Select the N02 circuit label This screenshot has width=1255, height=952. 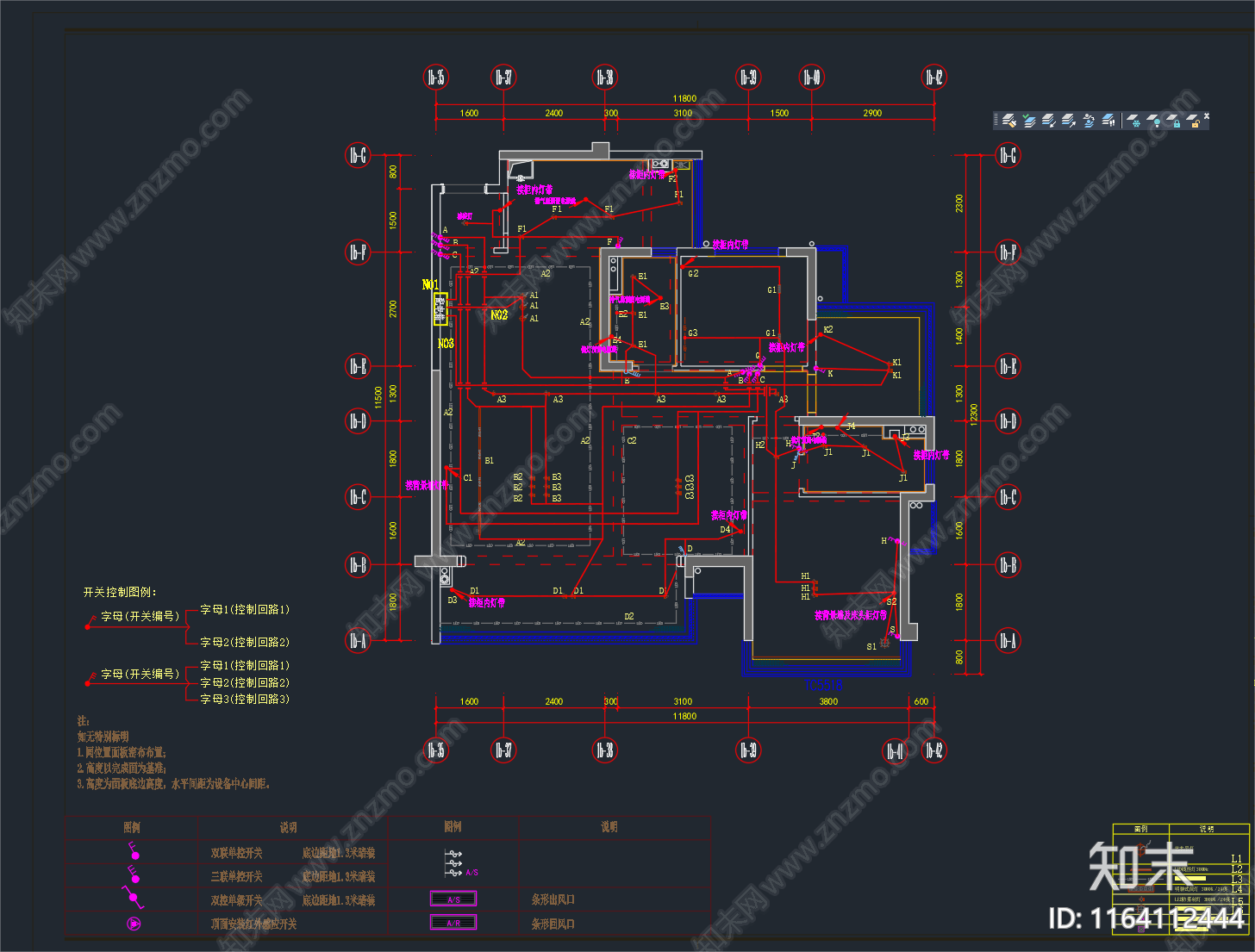tap(499, 315)
